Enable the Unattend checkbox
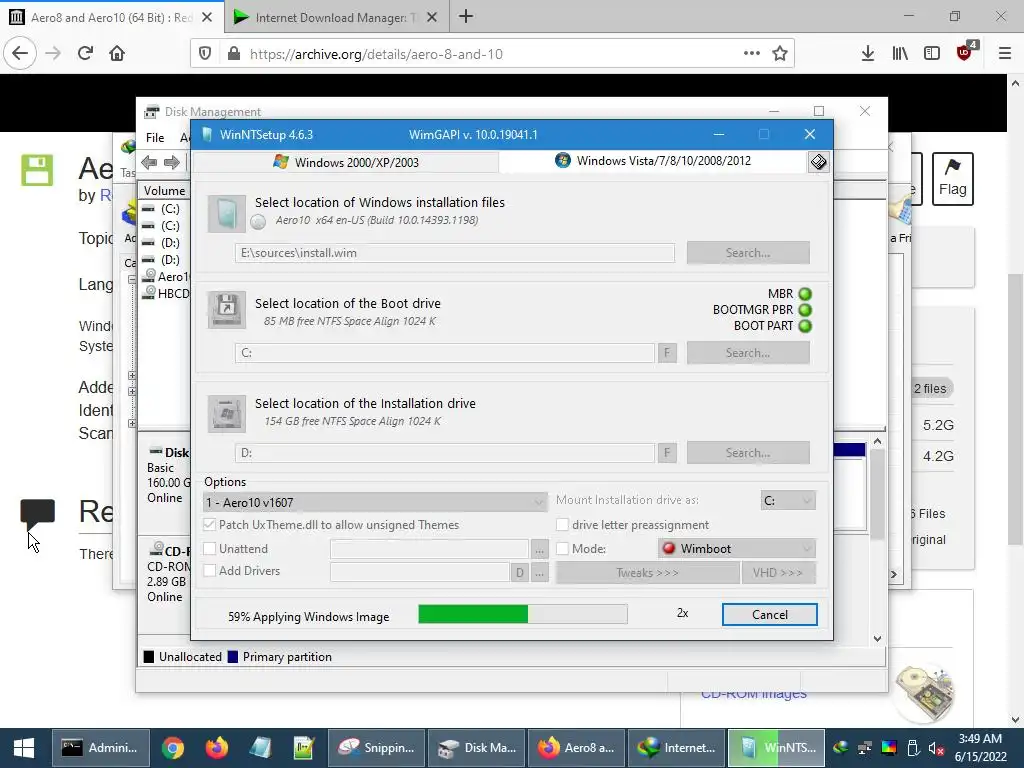This screenshot has width=1024, height=768. tap(210, 549)
